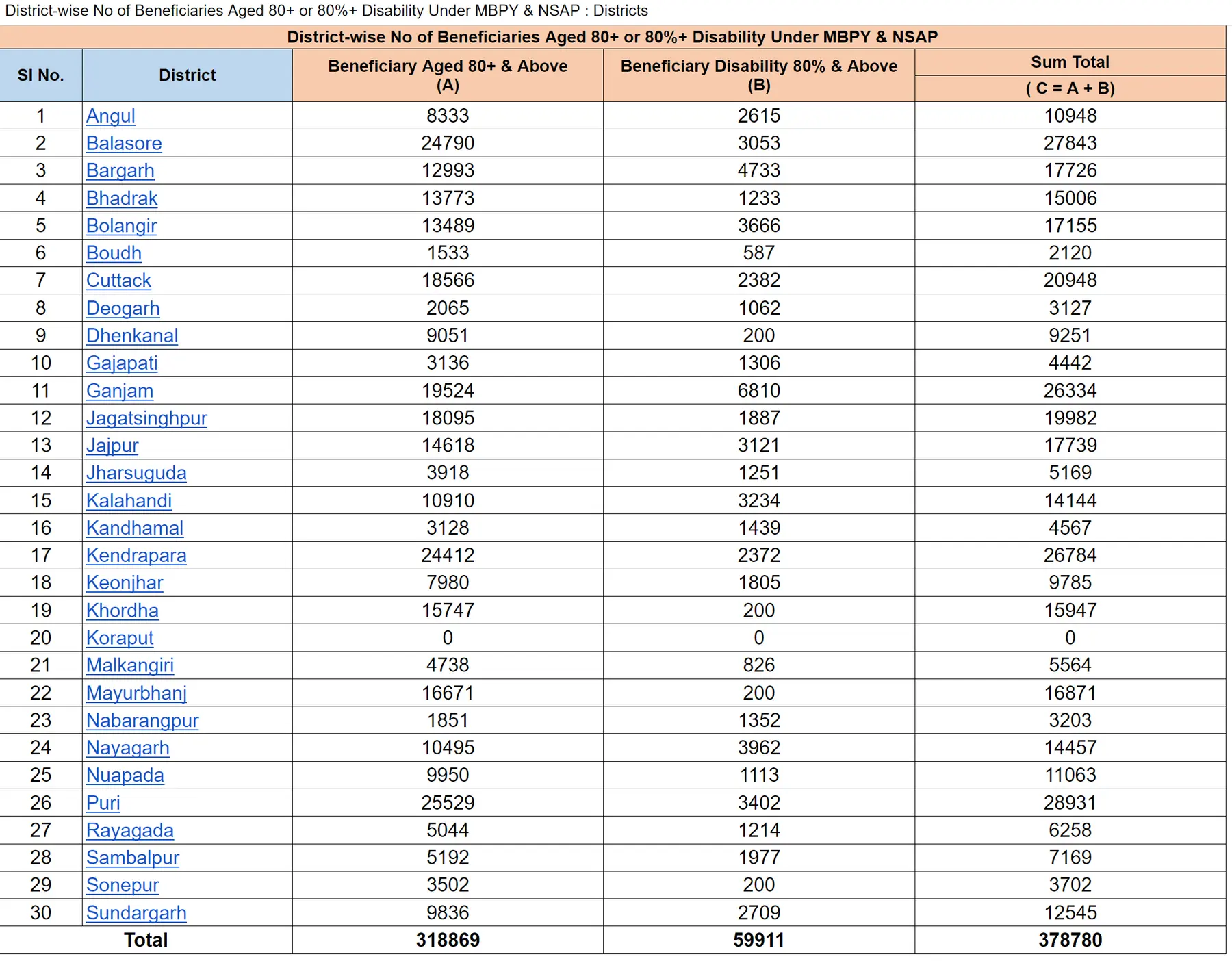Click the Sum Total column header
This screenshot has width=1232, height=961.
point(1070,62)
